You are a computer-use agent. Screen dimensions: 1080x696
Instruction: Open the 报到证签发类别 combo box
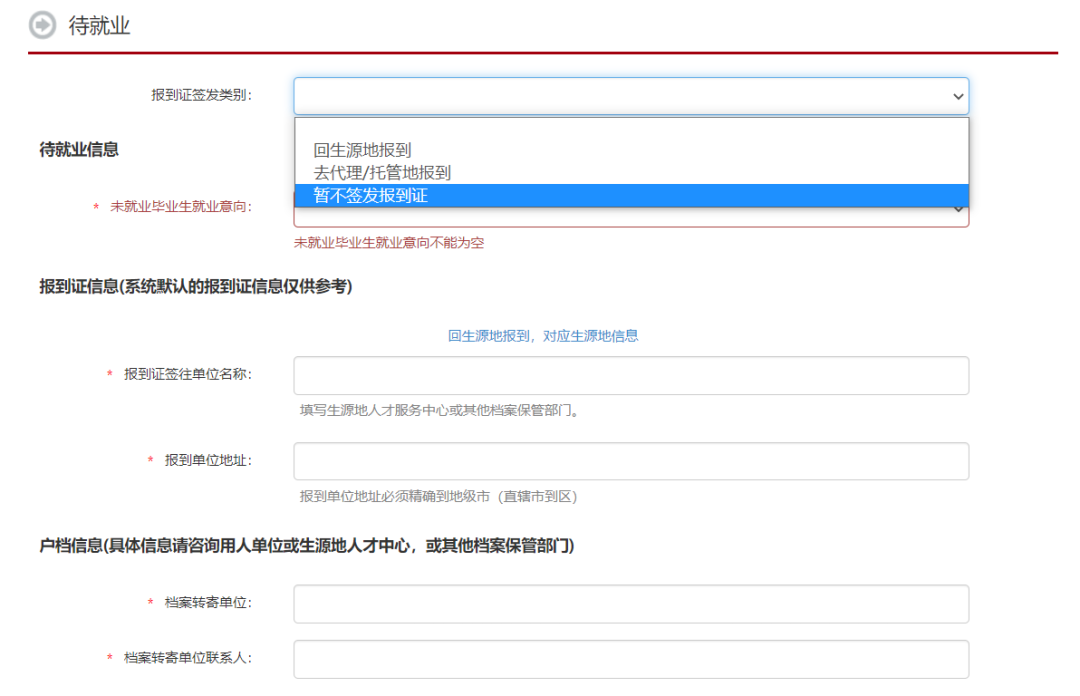pyautogui.click(x=620, y=96)
